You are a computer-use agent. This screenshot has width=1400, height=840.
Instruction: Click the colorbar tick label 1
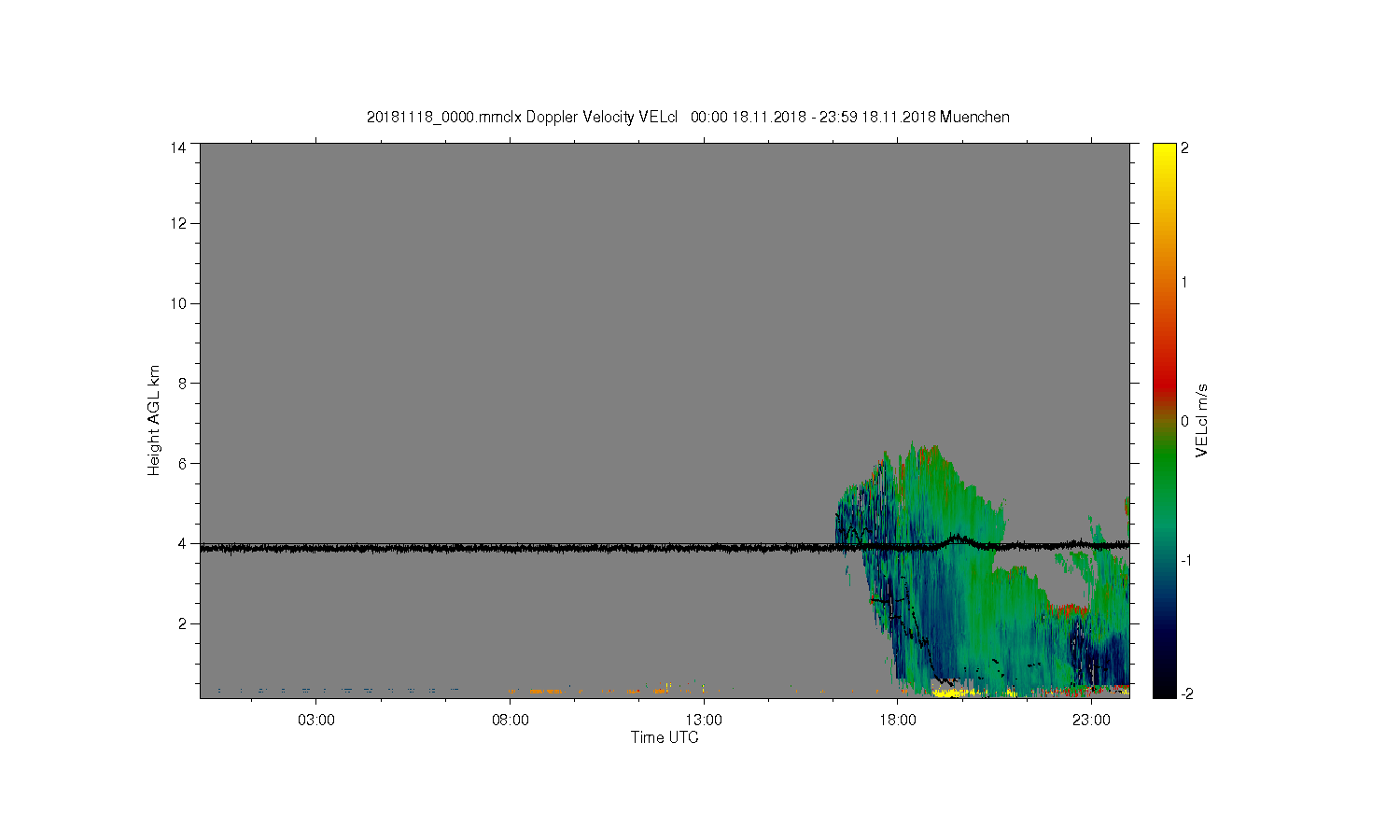tap(1184, 282)
